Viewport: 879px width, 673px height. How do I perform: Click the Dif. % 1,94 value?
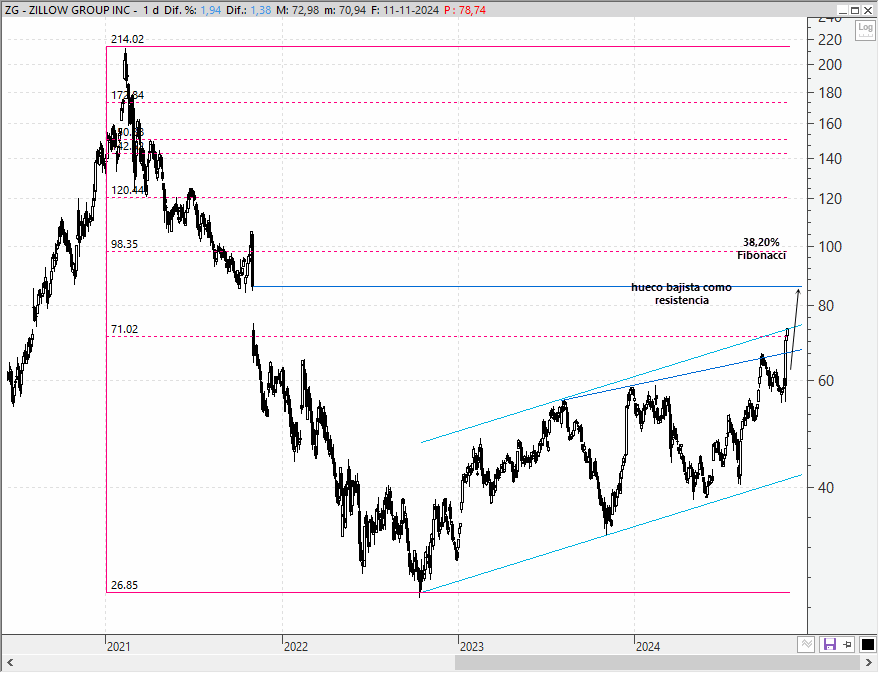pos(211,10)
